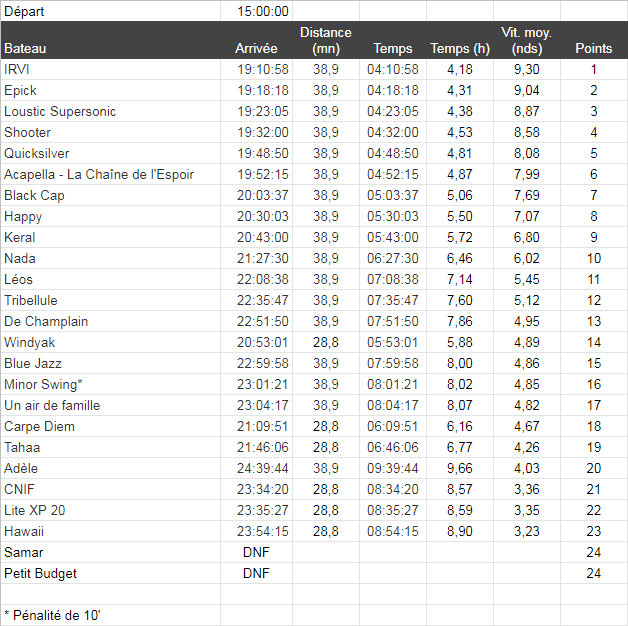Viewport: 628px width, 626px height.
Task: Click Petit Budget's points value 24
Action: [594, 573]
